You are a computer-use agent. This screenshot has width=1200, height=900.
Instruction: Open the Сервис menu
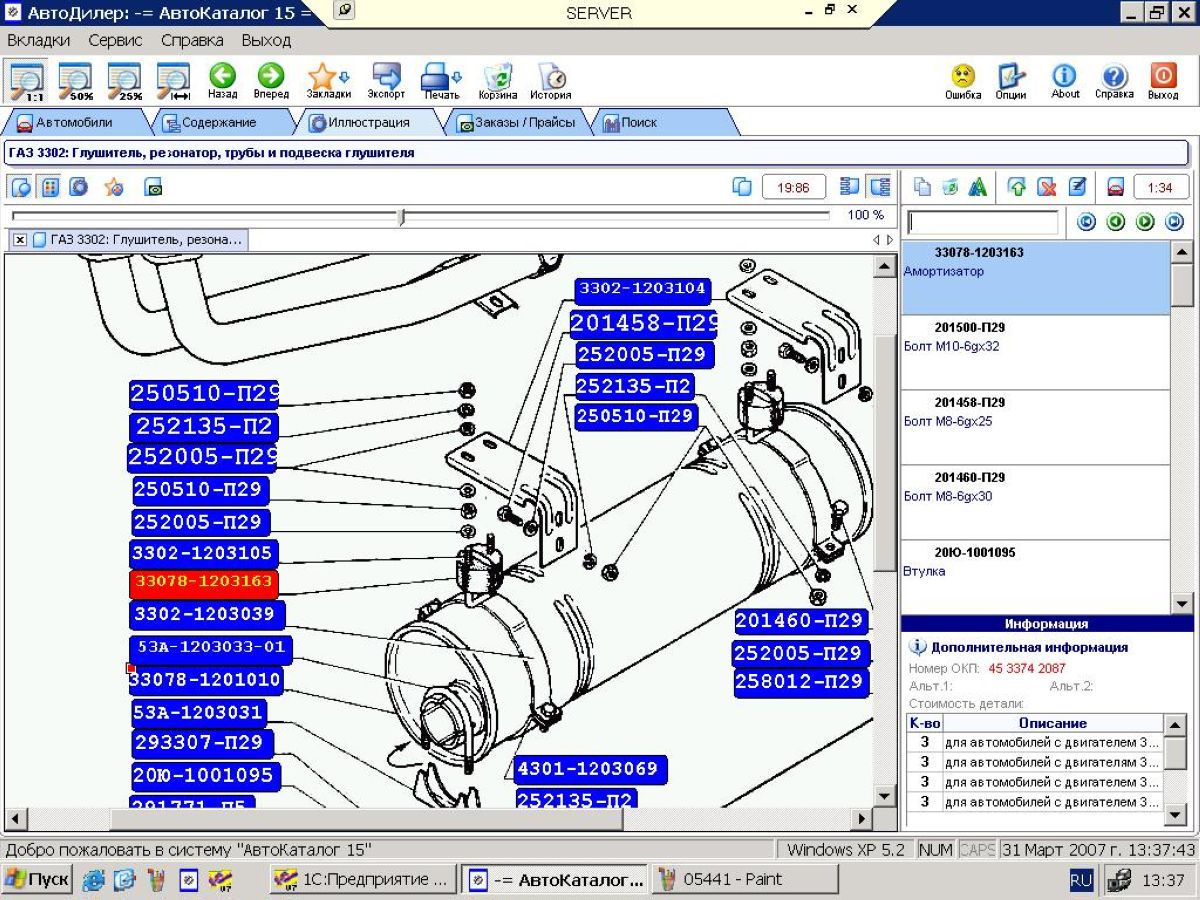[115, 41]
